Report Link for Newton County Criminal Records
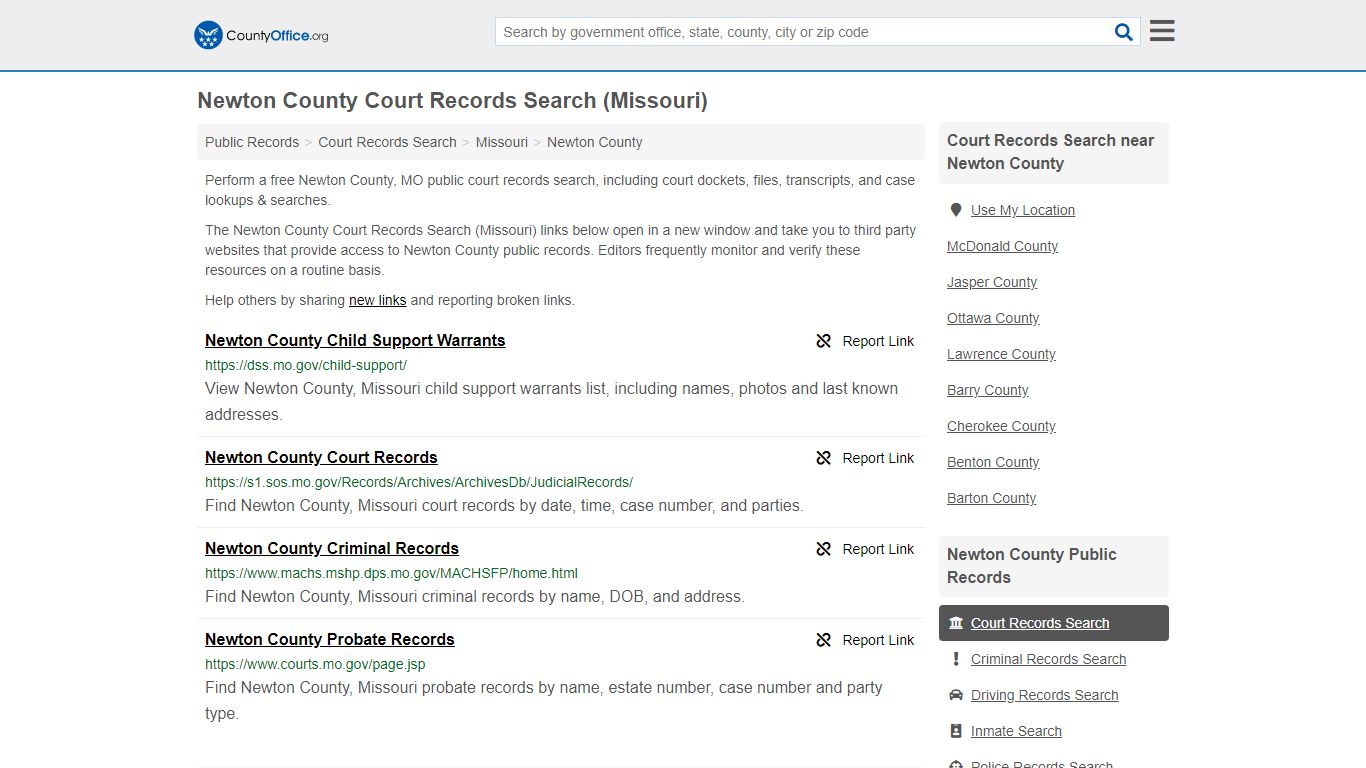Screen dimensions: 1366x768 coord(865,549)
